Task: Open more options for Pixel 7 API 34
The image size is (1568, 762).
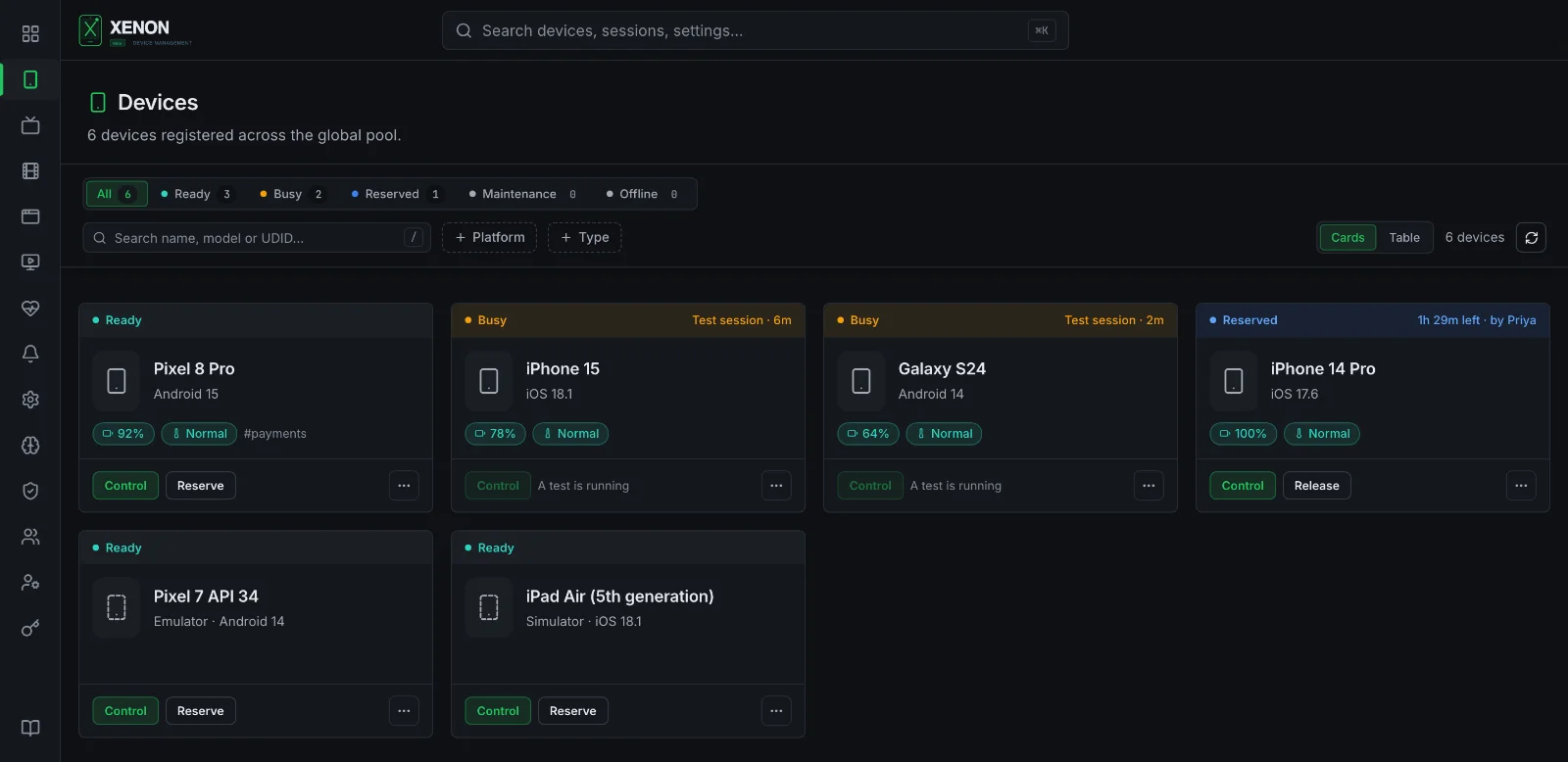Action: (404, 711)
